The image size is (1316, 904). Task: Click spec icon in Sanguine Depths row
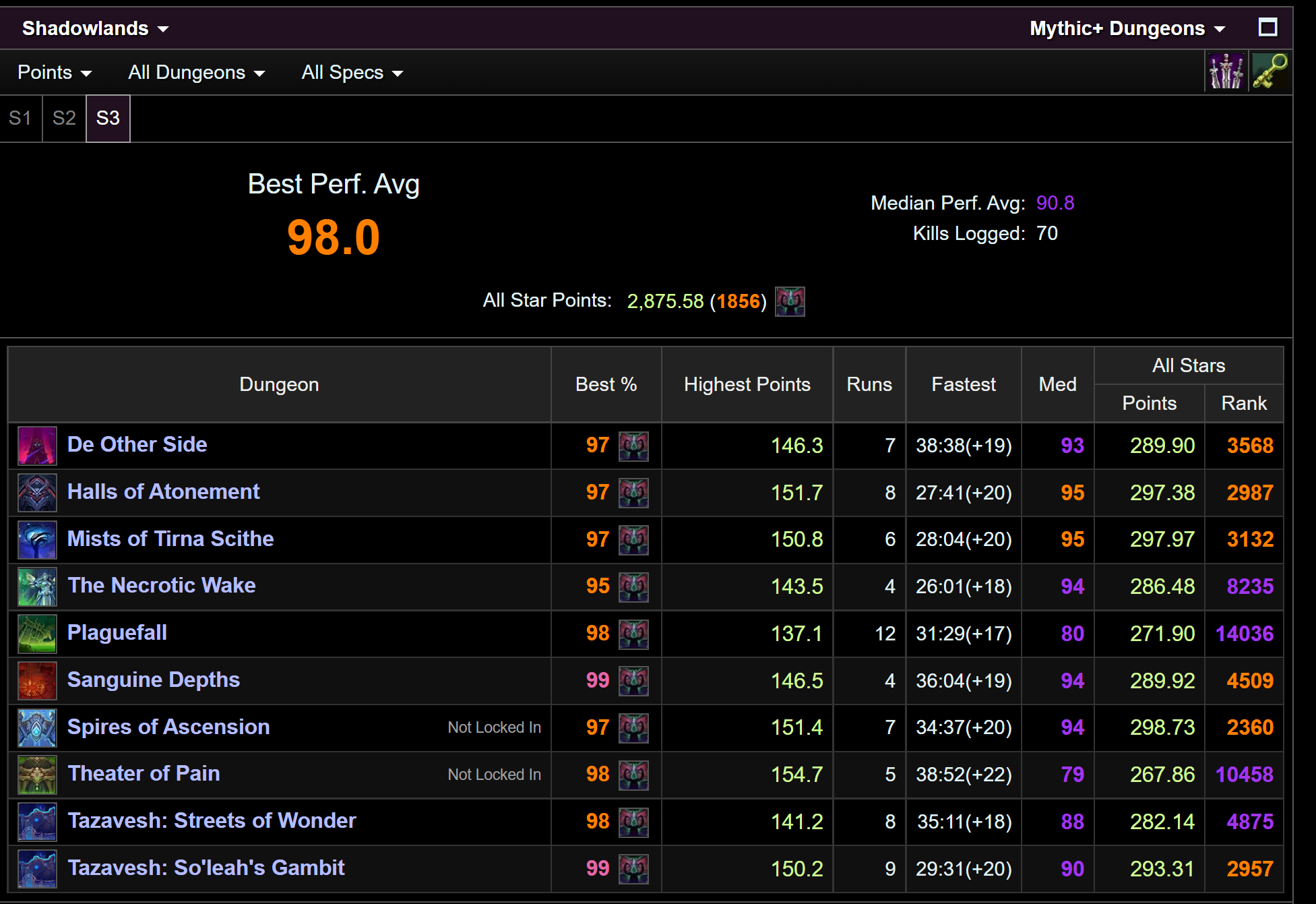coord(633,681)
